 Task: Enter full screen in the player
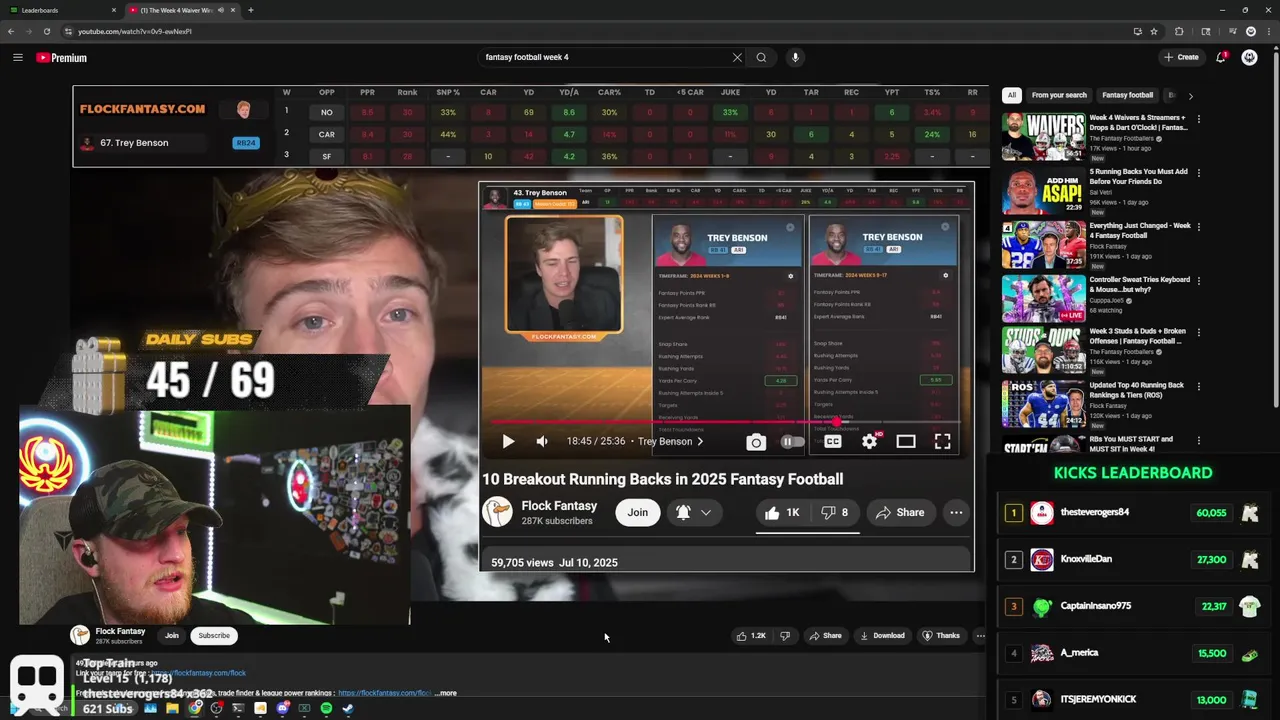coord(942,441)
